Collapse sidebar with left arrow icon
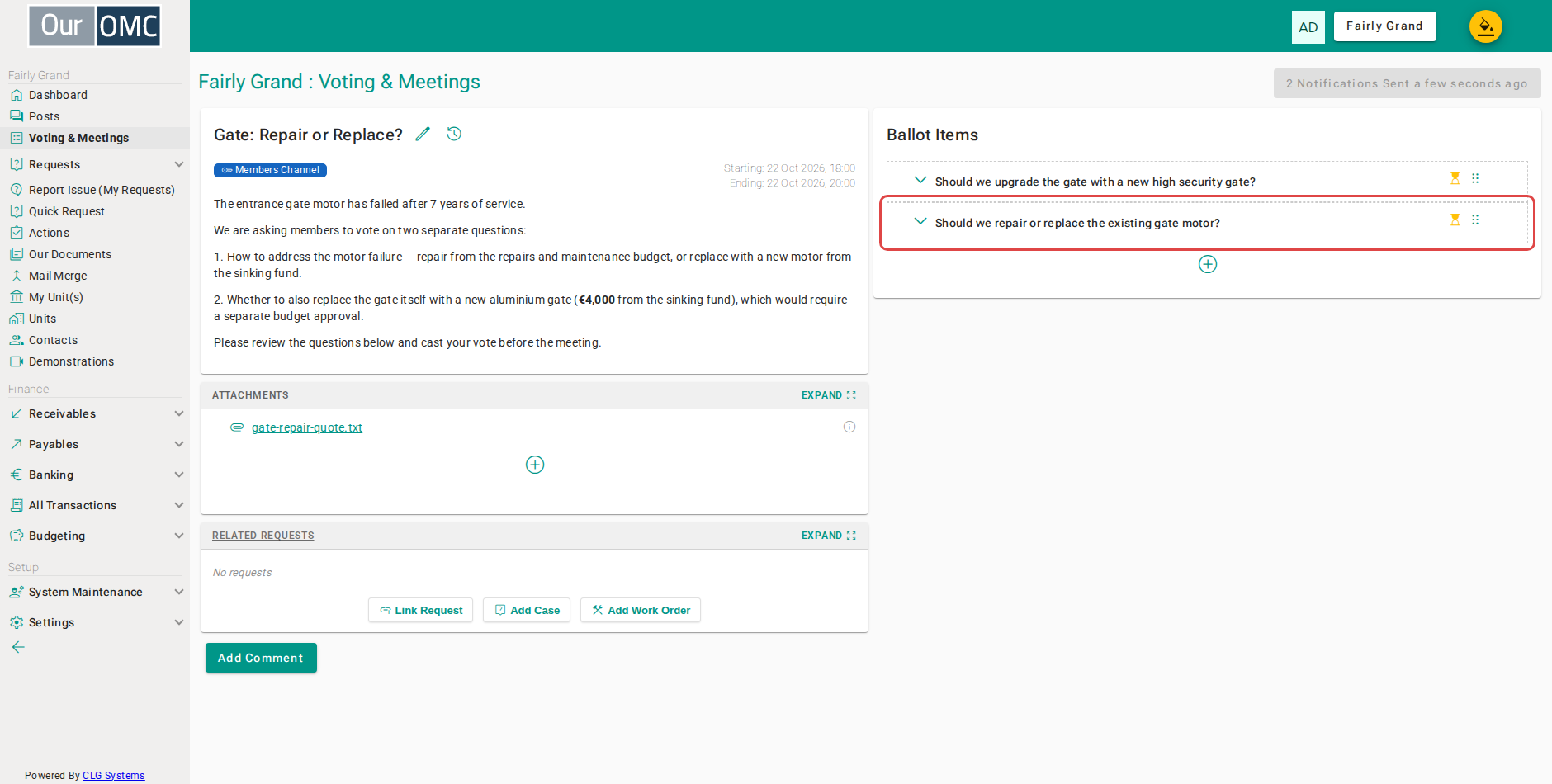 (x=18, y=647)
